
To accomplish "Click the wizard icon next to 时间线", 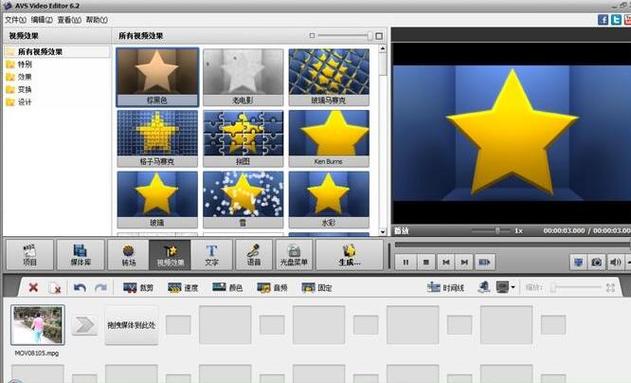I will (x=484, y=287).
